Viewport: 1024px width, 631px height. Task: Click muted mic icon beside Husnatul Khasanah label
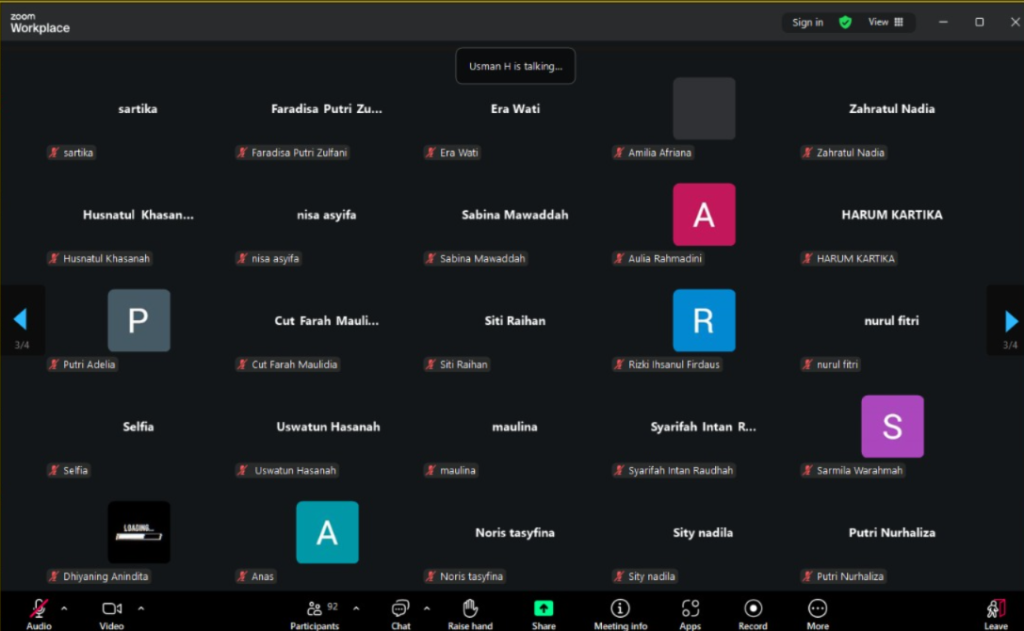(54, 258)
